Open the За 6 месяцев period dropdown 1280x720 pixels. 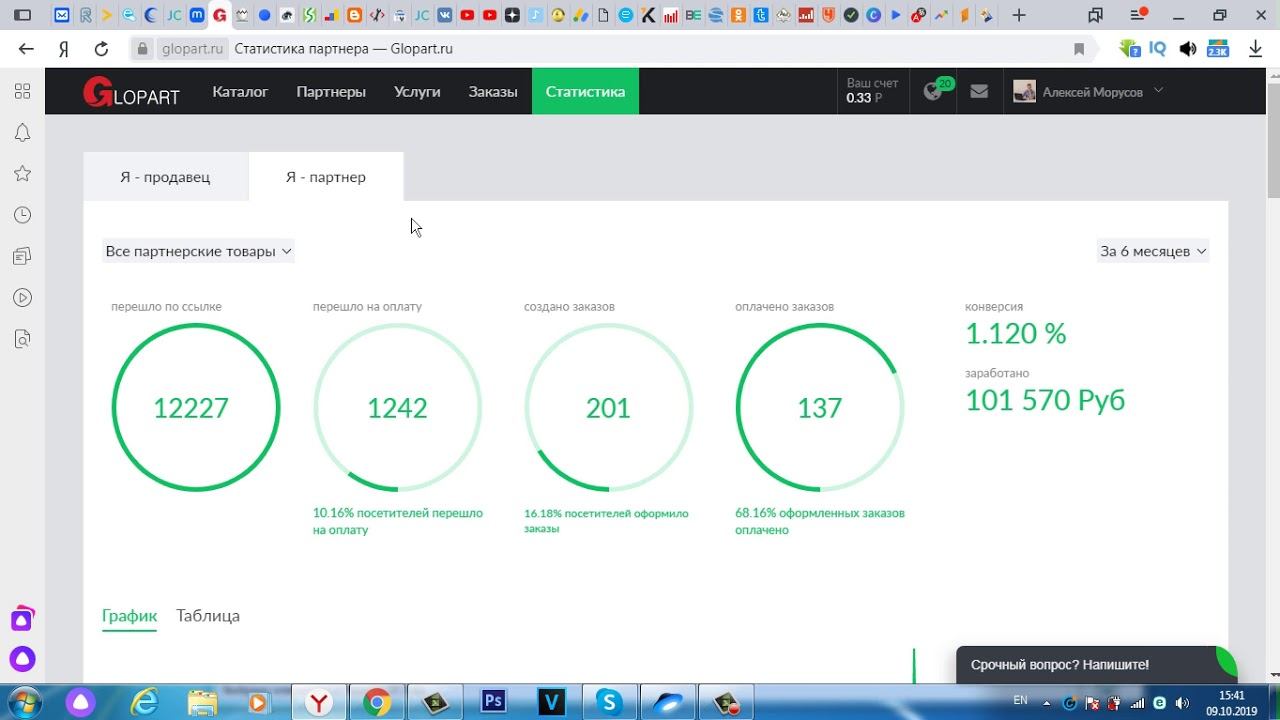click(1153, 251)
